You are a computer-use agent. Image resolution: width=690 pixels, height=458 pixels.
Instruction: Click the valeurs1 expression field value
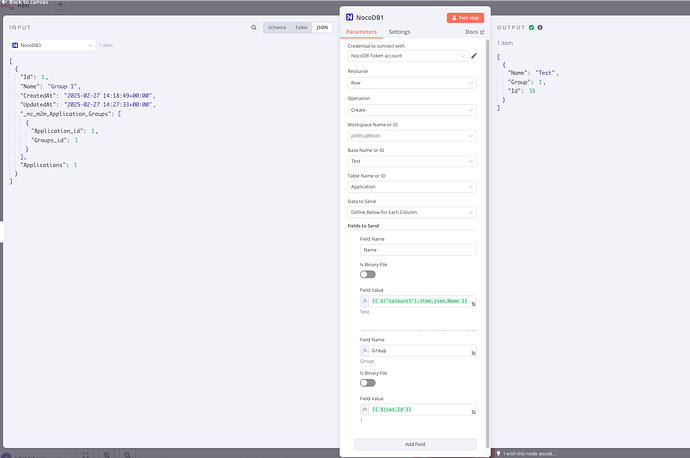tap(420, 301)
